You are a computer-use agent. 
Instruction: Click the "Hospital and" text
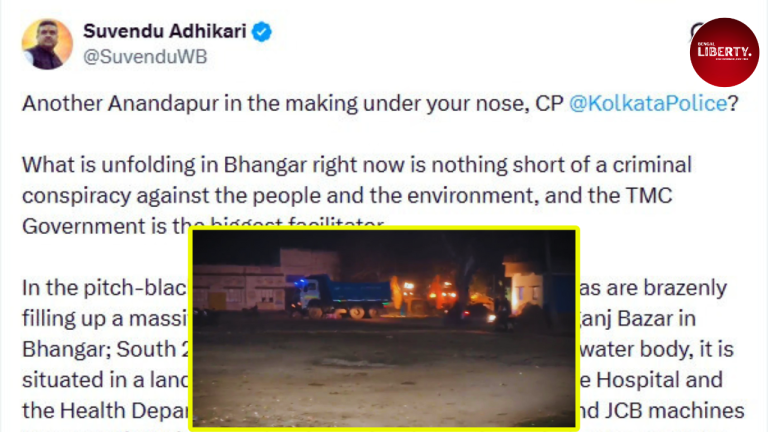pos(659,380)
